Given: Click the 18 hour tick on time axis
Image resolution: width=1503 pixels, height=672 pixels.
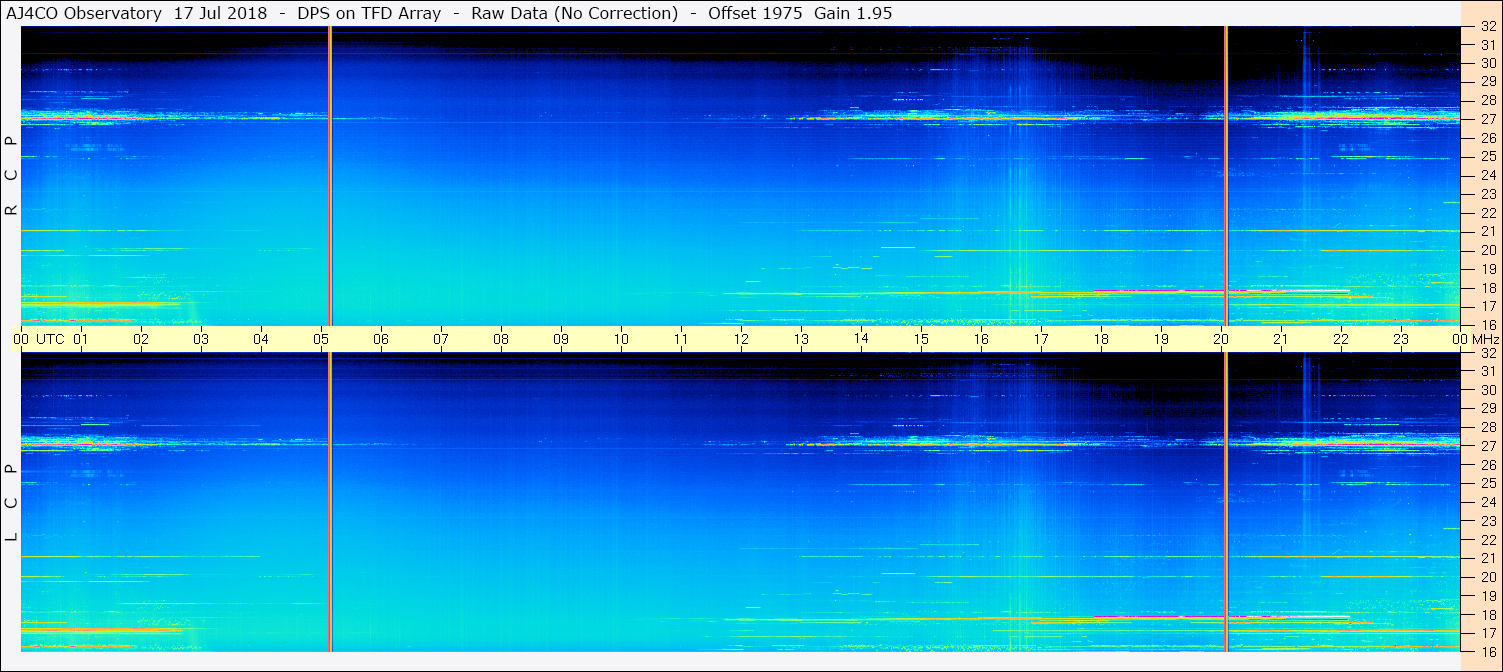Looking at the screenshot, I should 1101,339.
